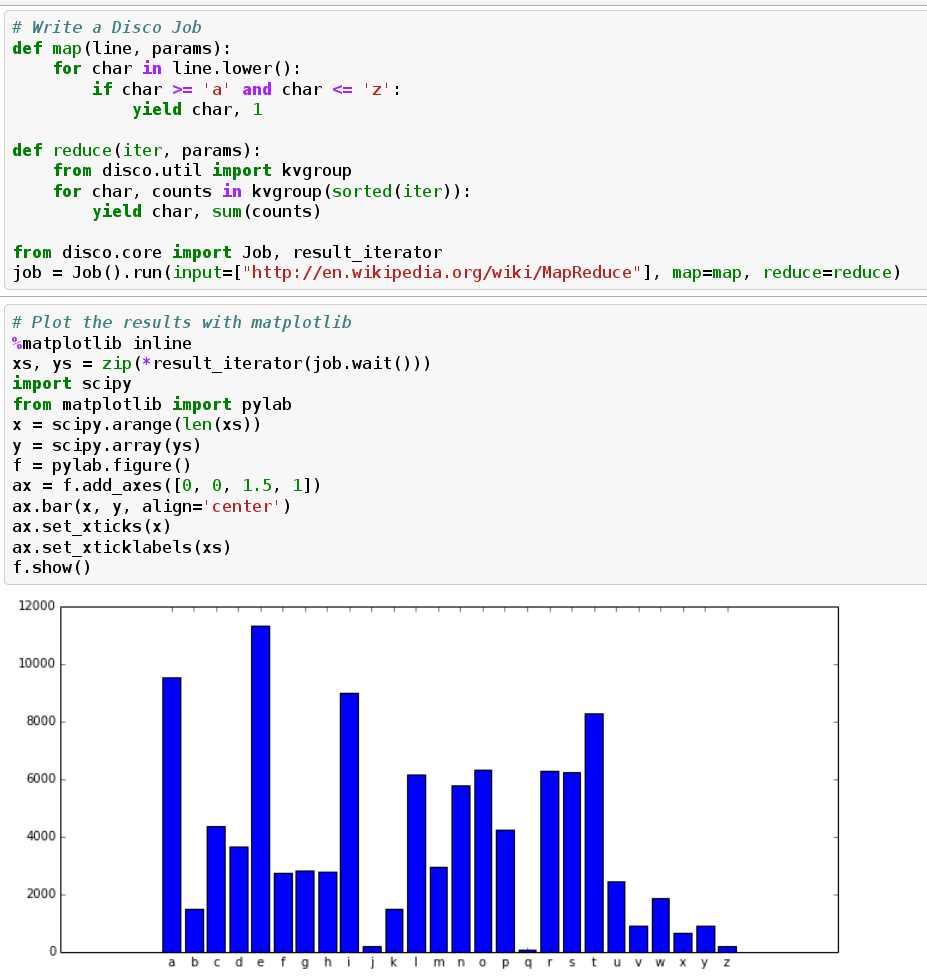Click the 'yield char, sum(counts)' line
This screenshot has width=927, height=979.
(x=207, y=211)
